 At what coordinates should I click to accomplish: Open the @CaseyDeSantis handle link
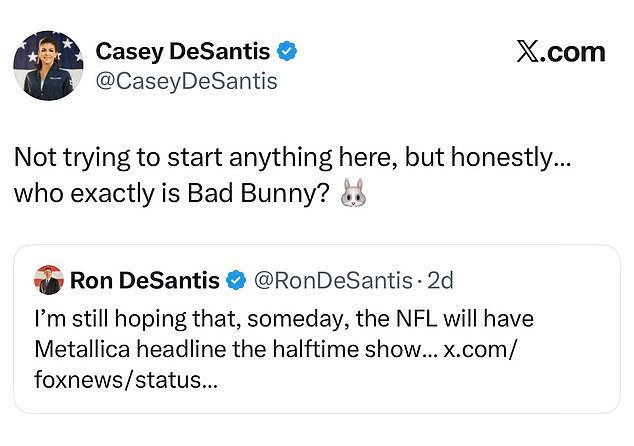pos(185,81)
